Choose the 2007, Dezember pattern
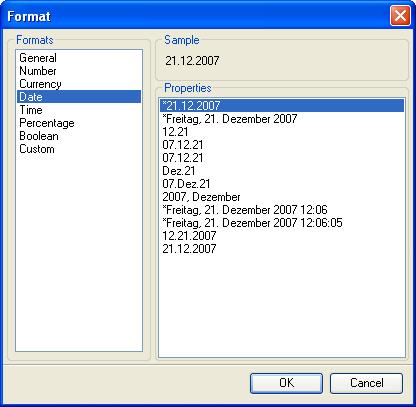 [x=201, y=197]
